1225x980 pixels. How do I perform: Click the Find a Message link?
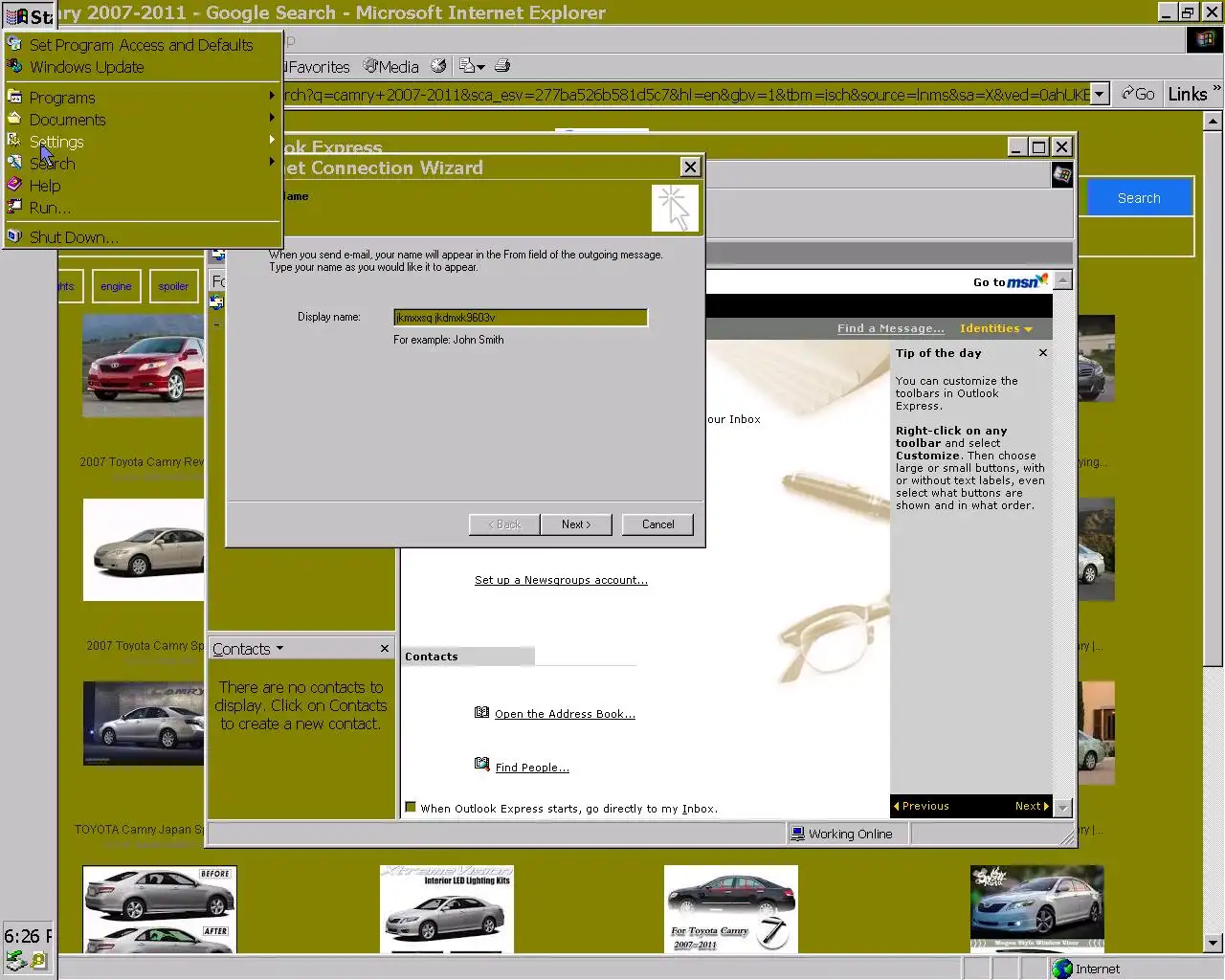point(890,328)
